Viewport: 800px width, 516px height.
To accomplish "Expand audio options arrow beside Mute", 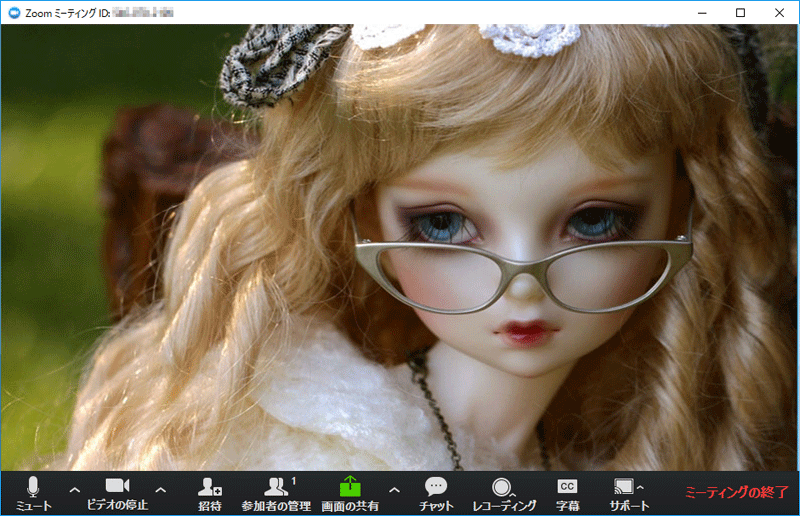I will [x=74, y=489].
